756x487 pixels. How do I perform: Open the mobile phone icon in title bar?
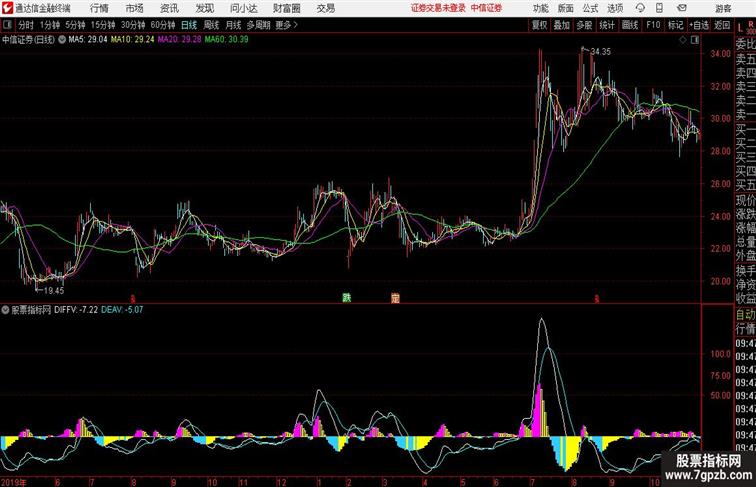click(x=659, y=8)
